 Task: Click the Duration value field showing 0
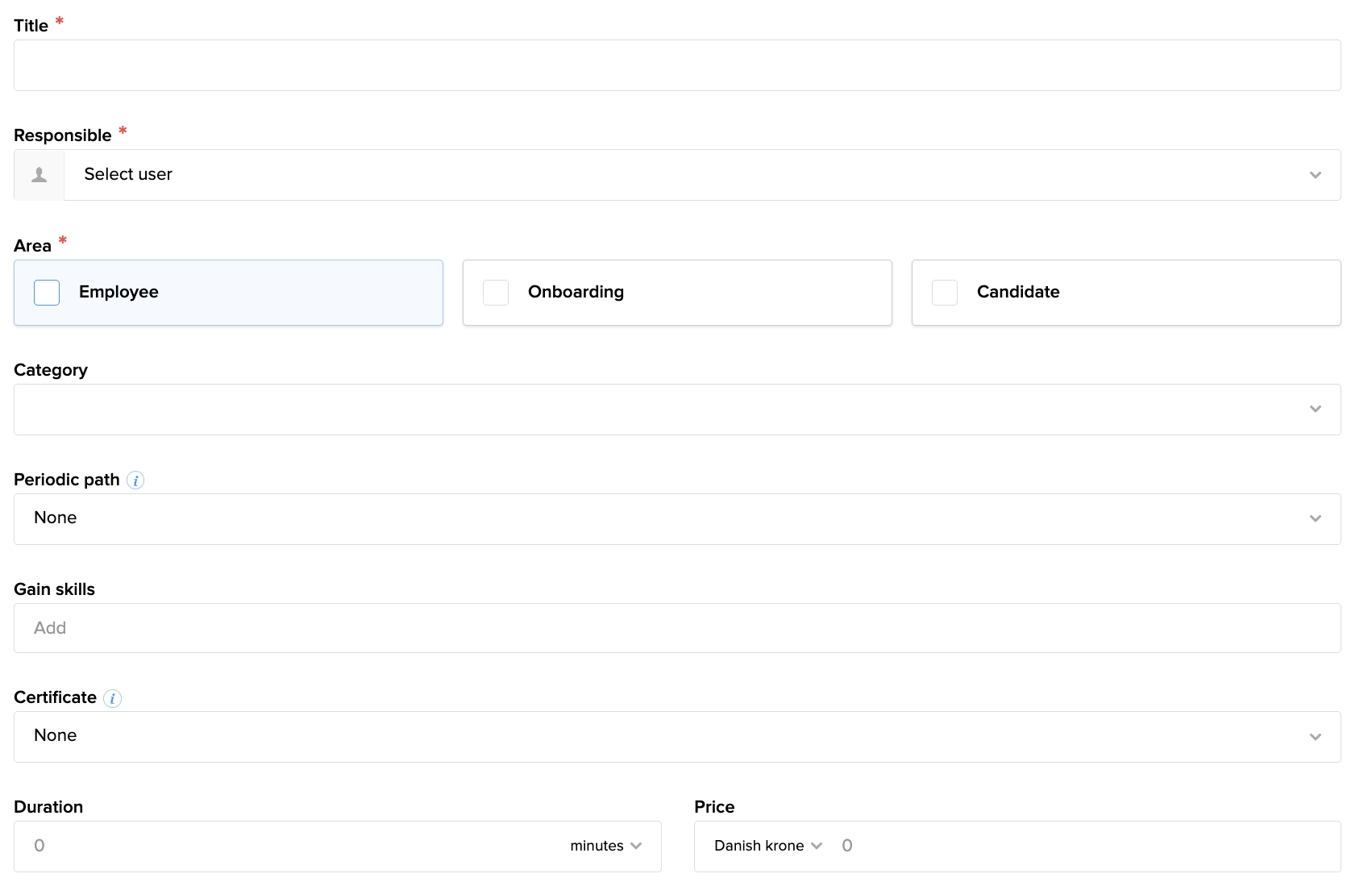242,846
